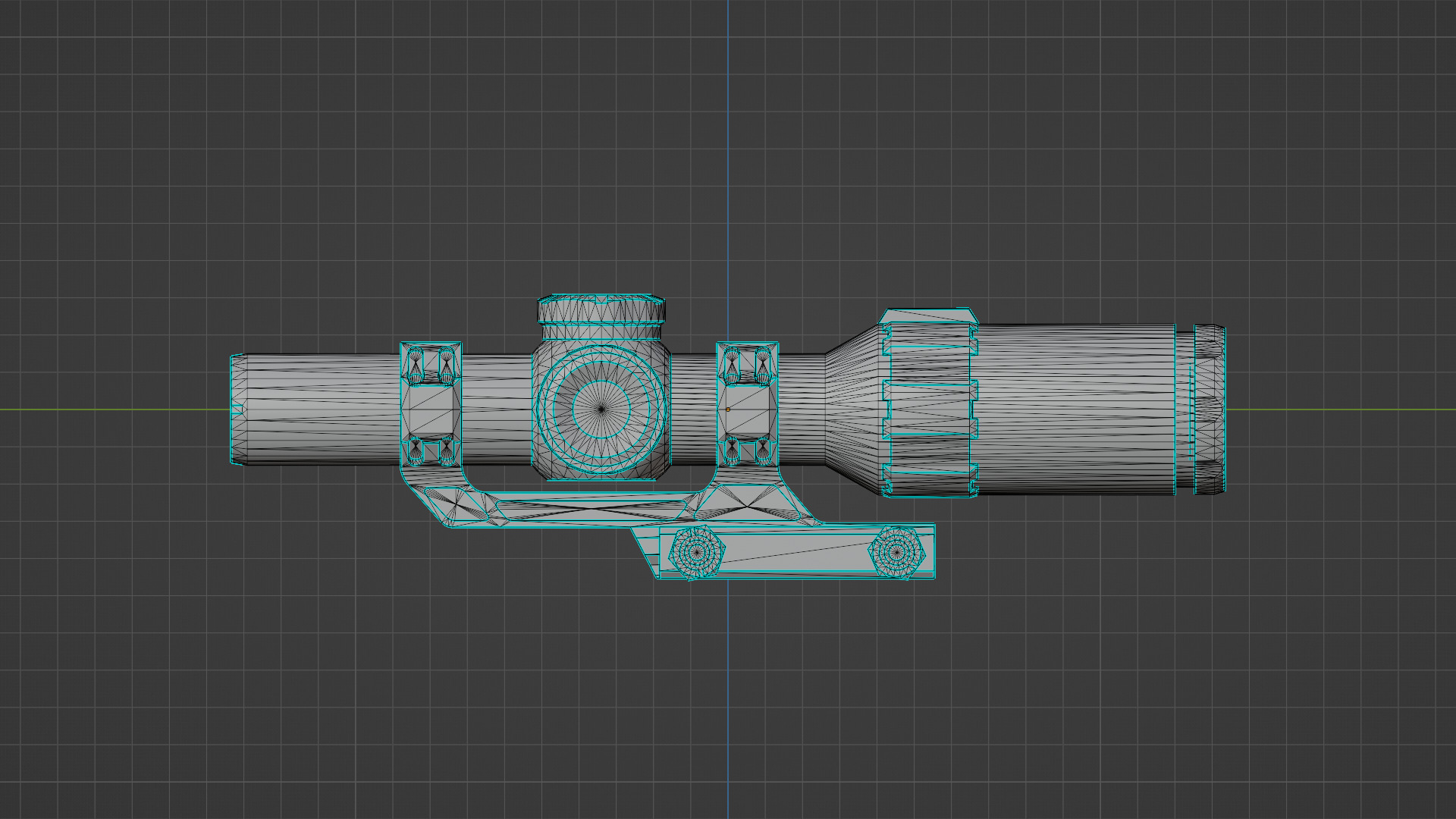Select the tapered cone section of the scope tube

tap(853, 409)
